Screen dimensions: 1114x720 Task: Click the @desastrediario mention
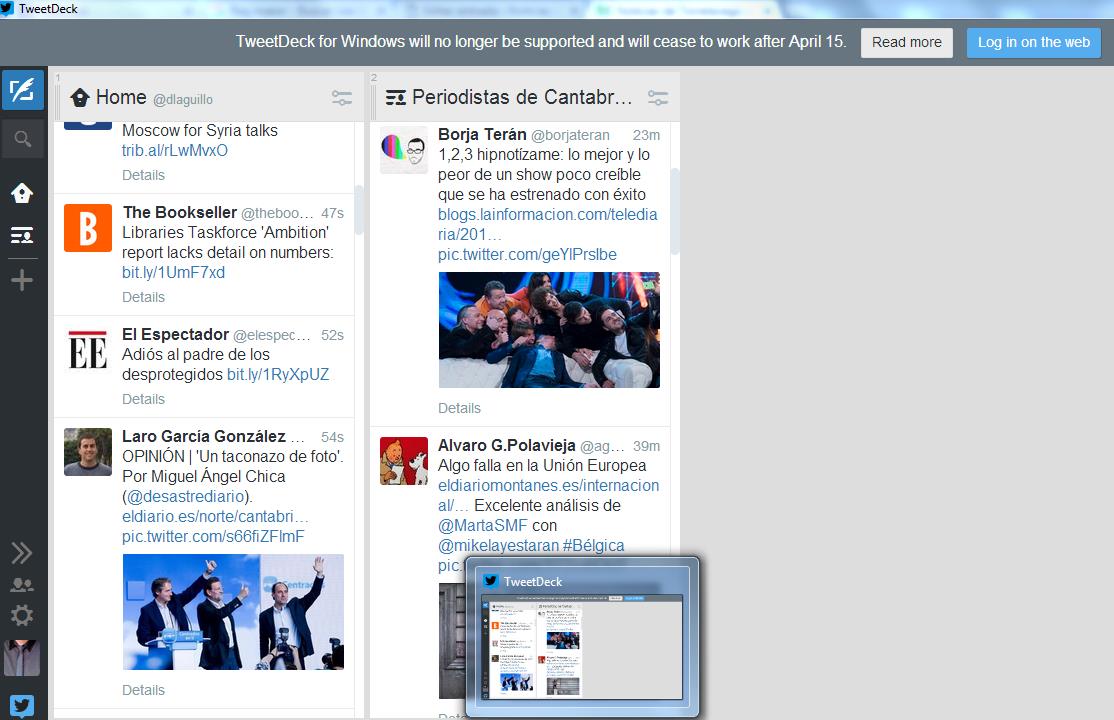(186, 497)
